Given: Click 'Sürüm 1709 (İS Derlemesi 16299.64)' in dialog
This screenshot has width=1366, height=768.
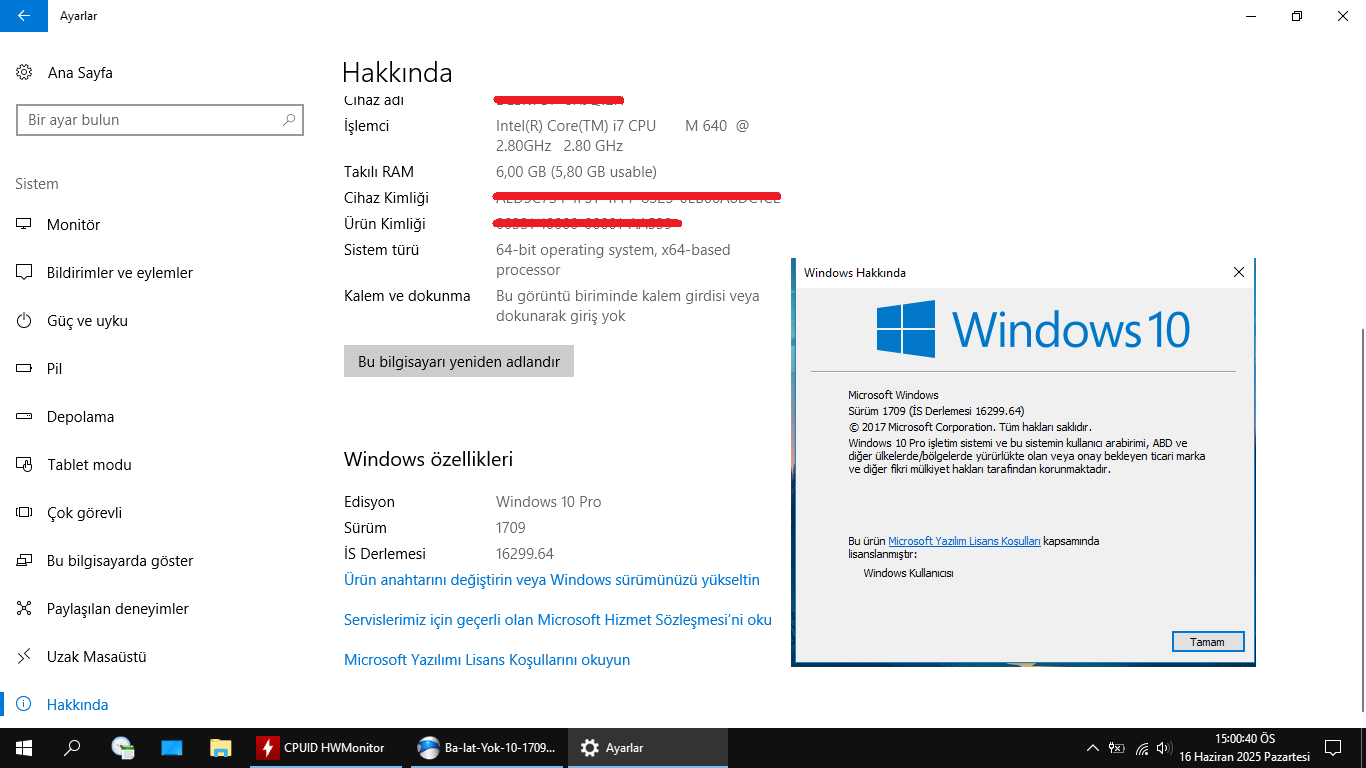Looking at the screenshot, I should click(936, 411).
